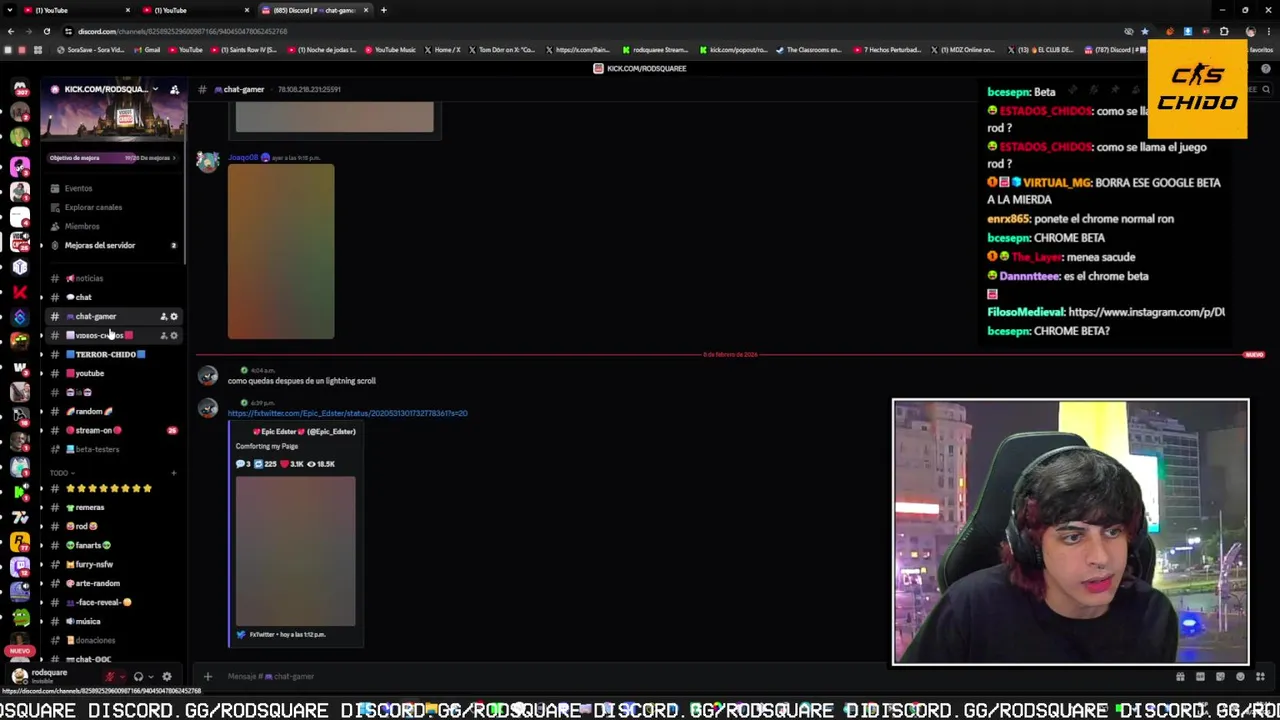
Task: Open the Gmail bookmark
Action: pos(146,50)
